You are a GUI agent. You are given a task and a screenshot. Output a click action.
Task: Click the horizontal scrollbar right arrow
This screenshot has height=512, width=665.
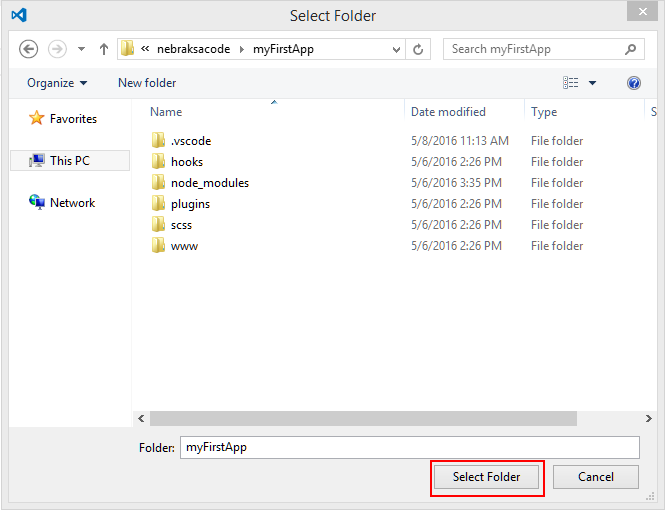[648, 419]
